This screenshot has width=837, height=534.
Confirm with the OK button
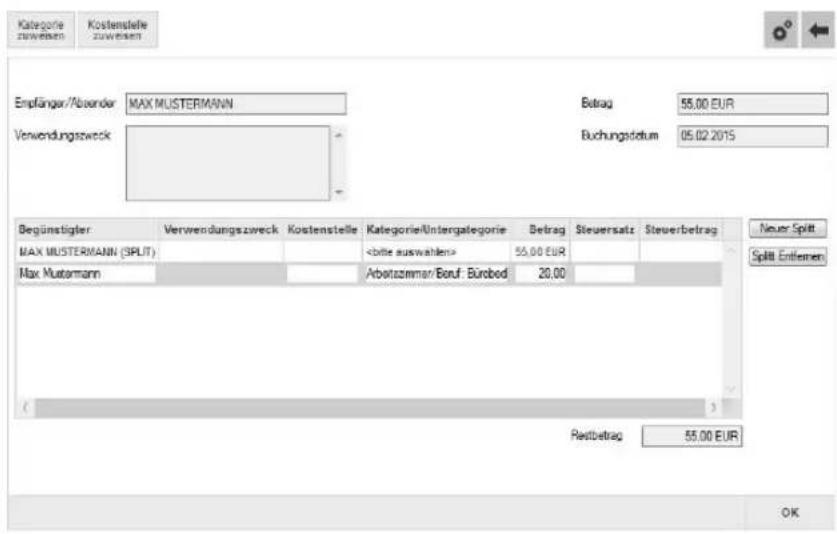coord(790,513)
